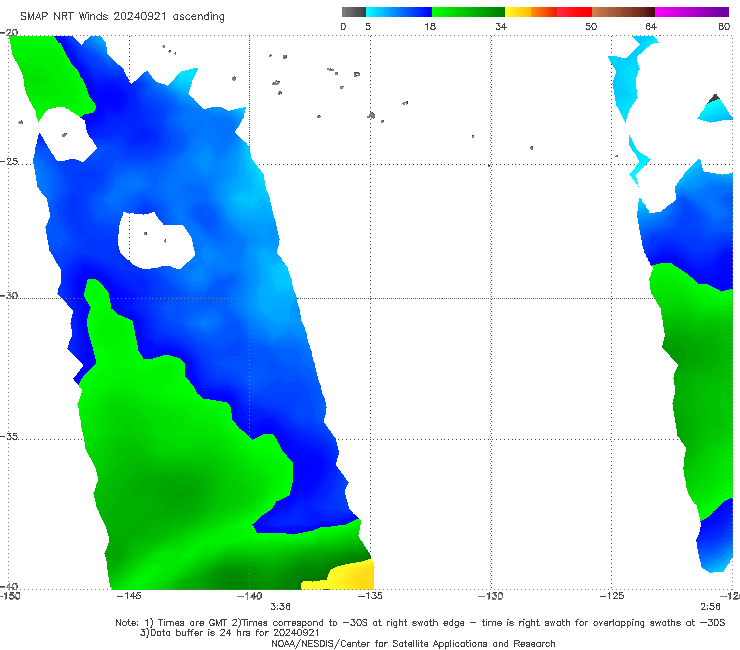Click the longitude label '-125'
This screenshot has height=650, width=740.
point(612,596)
